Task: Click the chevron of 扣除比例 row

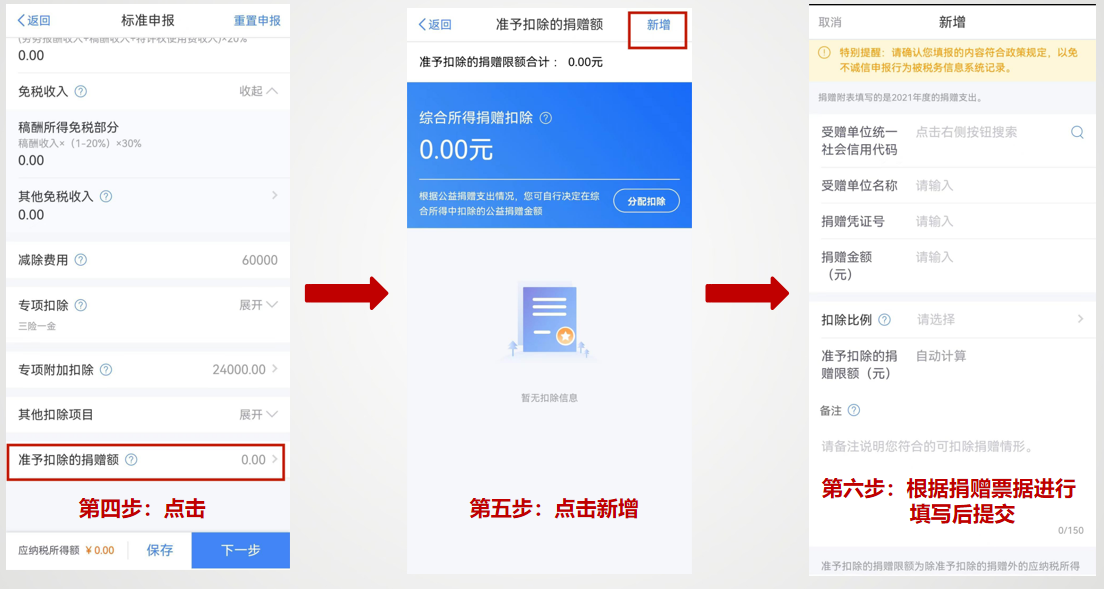Action: pos(1080,319)
